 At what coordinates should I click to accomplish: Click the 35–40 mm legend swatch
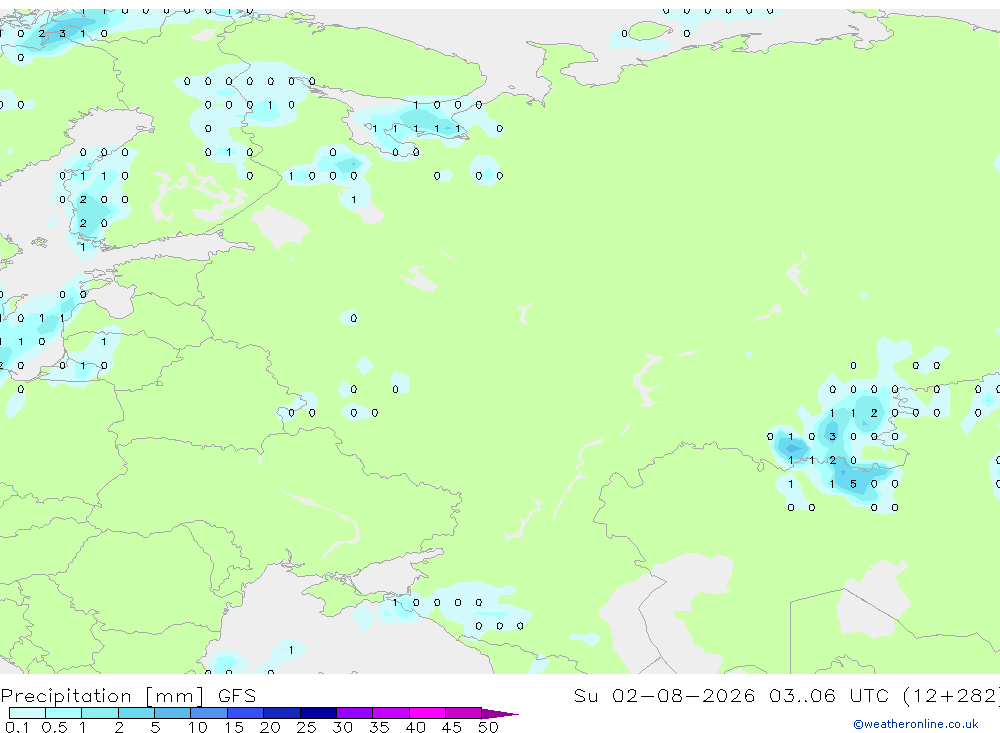tap(391, 713)
